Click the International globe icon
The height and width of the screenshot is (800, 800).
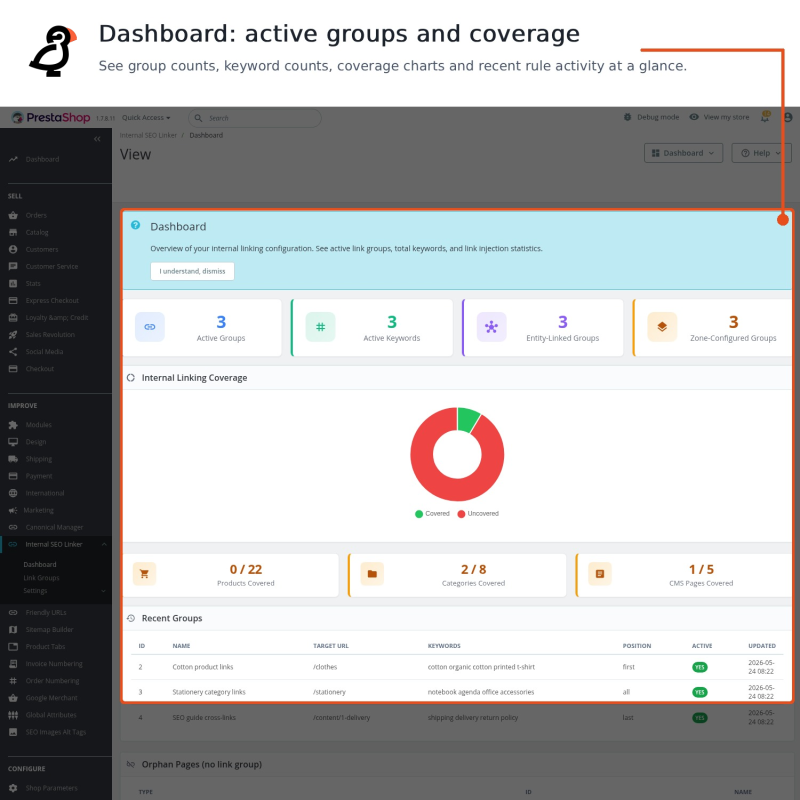13,493
